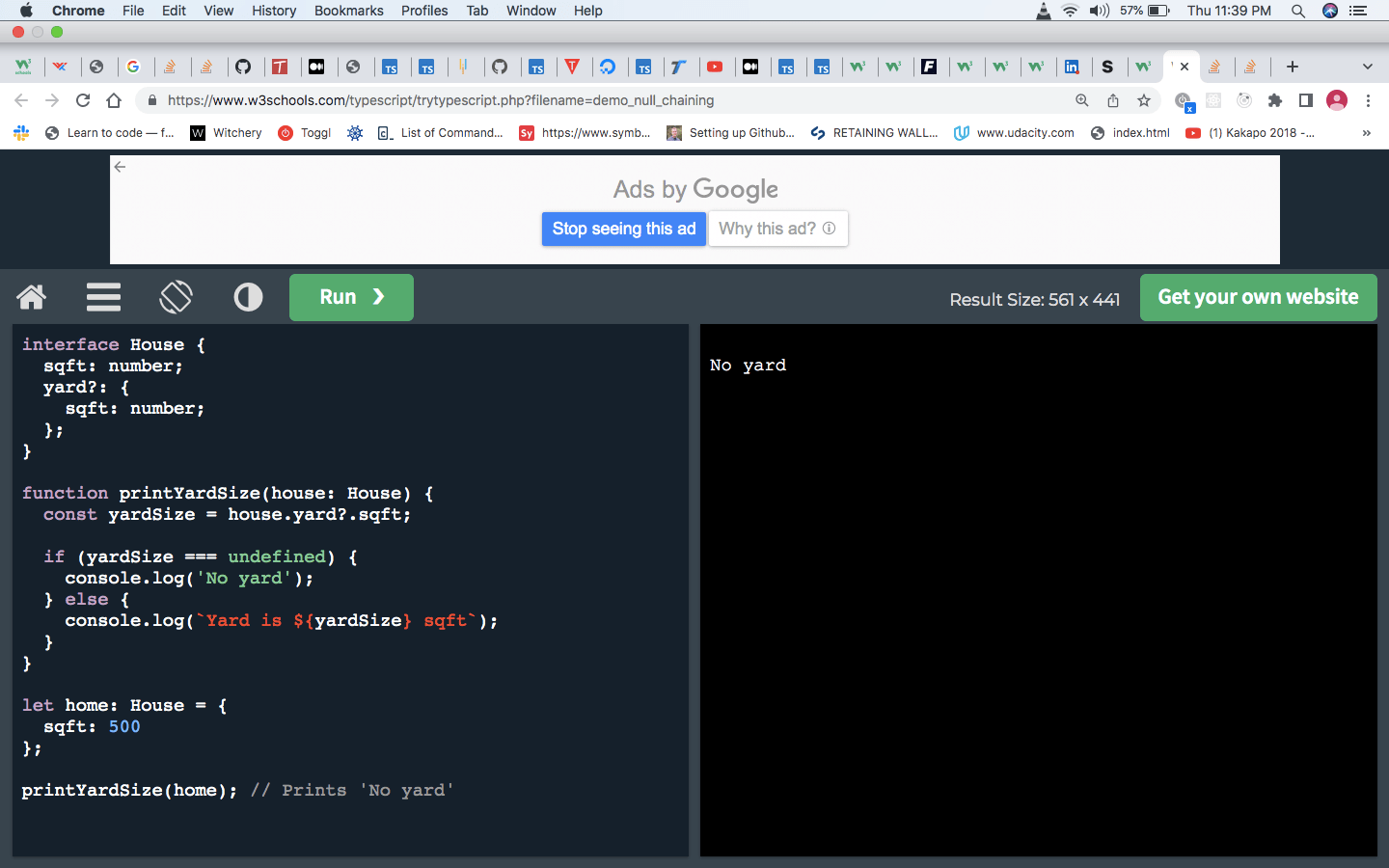Image resolution: width=1389 pixels, height=868 pixels.
Task: Click the share icon in the address bar
Action: tap(1112, 100)
